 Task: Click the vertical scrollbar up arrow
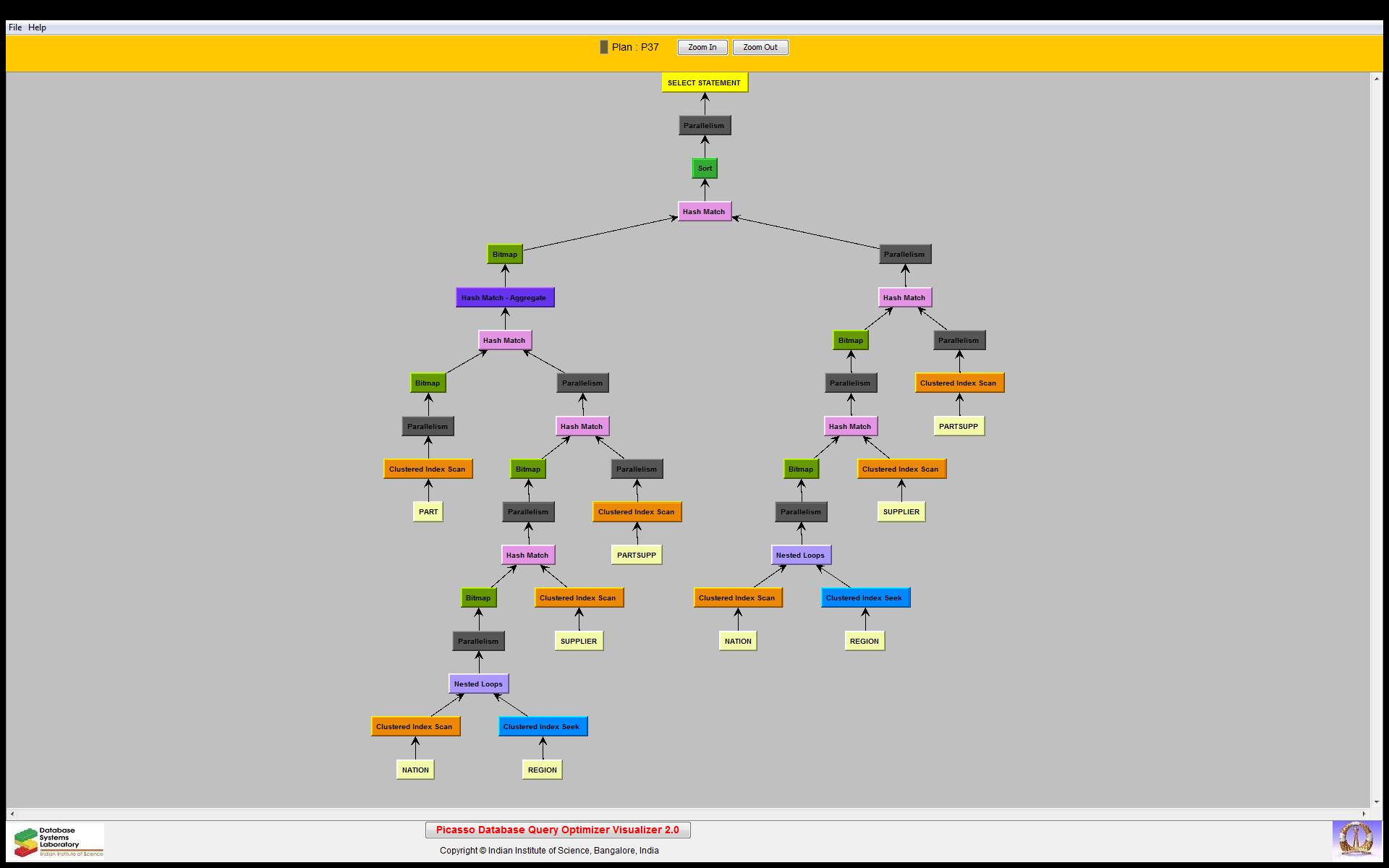pyautogui.click(x=1376, y=78)
